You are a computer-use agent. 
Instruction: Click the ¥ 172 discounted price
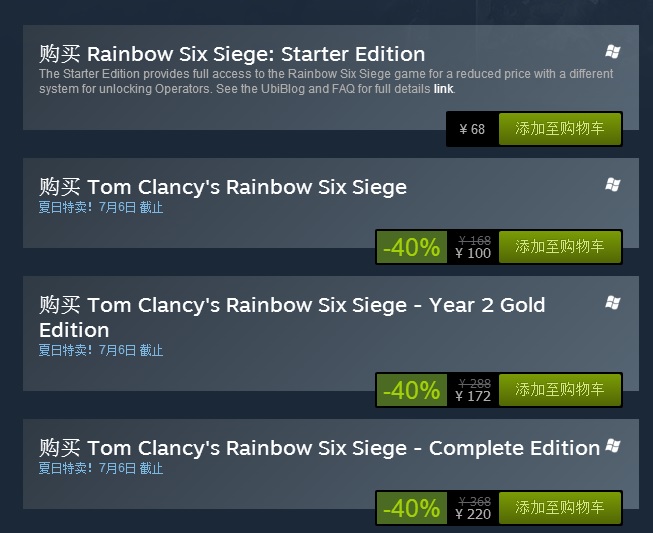473,396
